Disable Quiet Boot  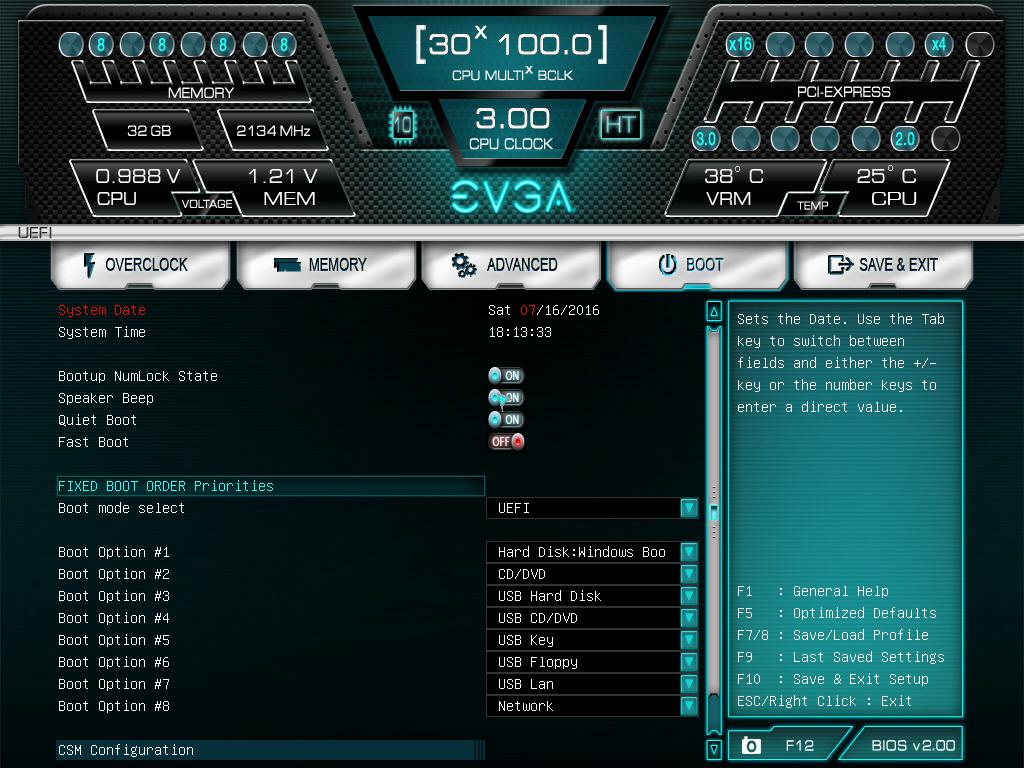(x=506, y=420)
